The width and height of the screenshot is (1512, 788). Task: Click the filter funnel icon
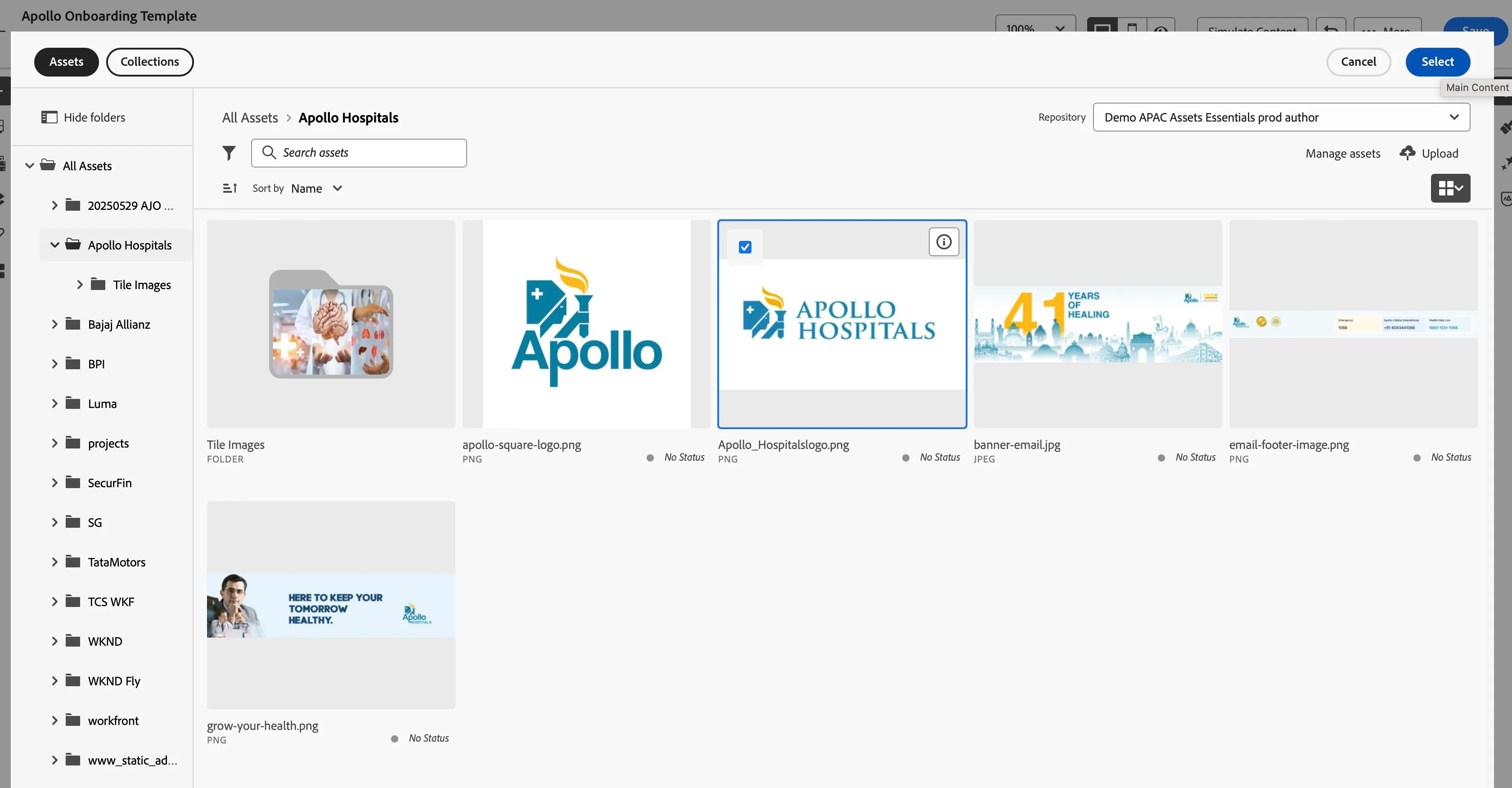point(229,153)
